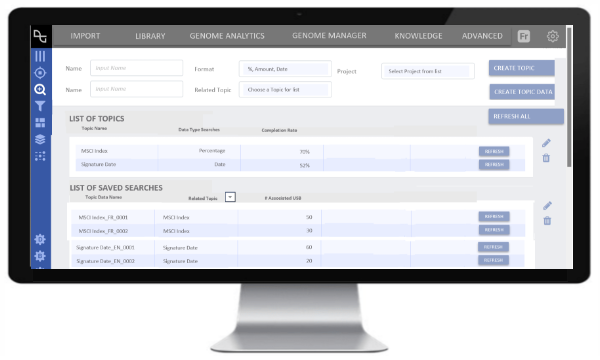Open the Related Topic chooser field
The width and height of the screenshot is (600, 360).
285,90
